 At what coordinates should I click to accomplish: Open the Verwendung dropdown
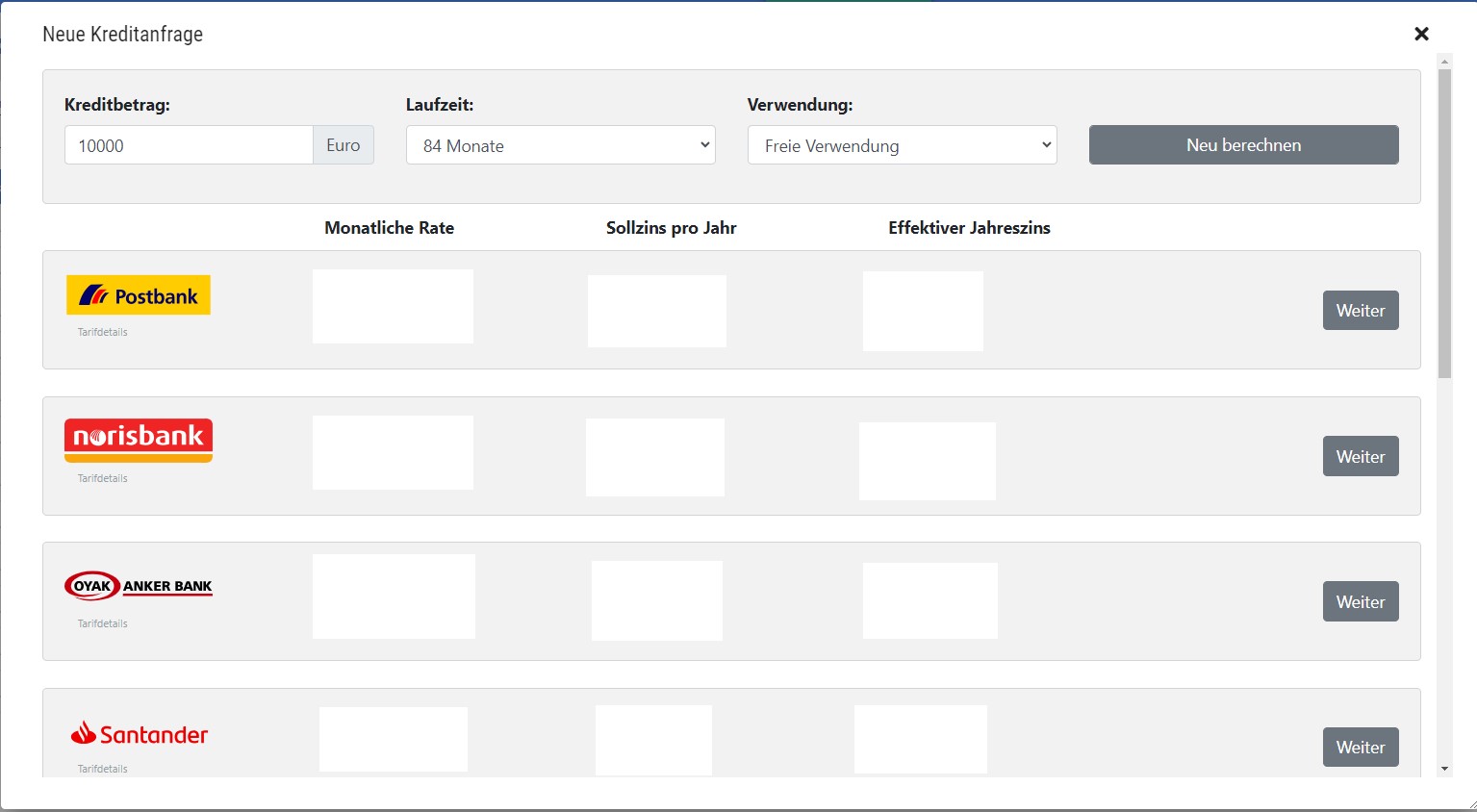903,145
